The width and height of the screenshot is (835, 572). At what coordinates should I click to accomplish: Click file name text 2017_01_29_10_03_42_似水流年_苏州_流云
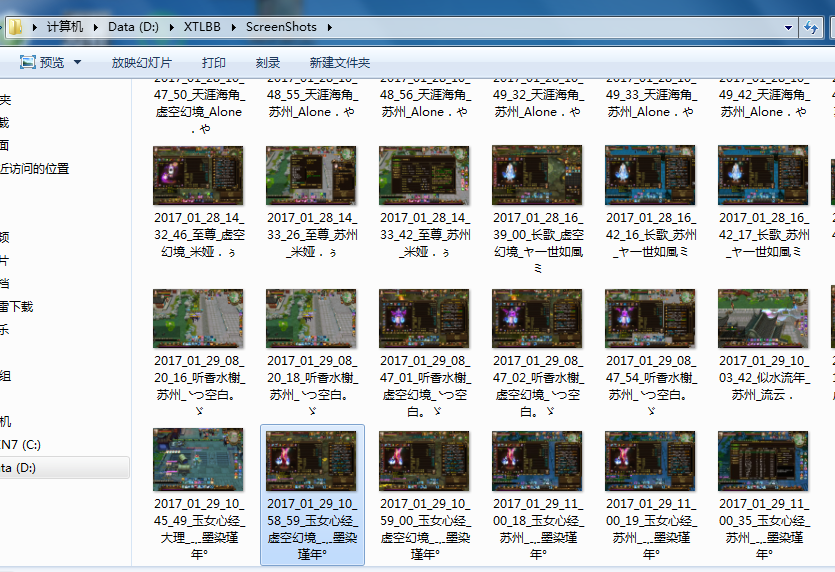pos(764,378)
